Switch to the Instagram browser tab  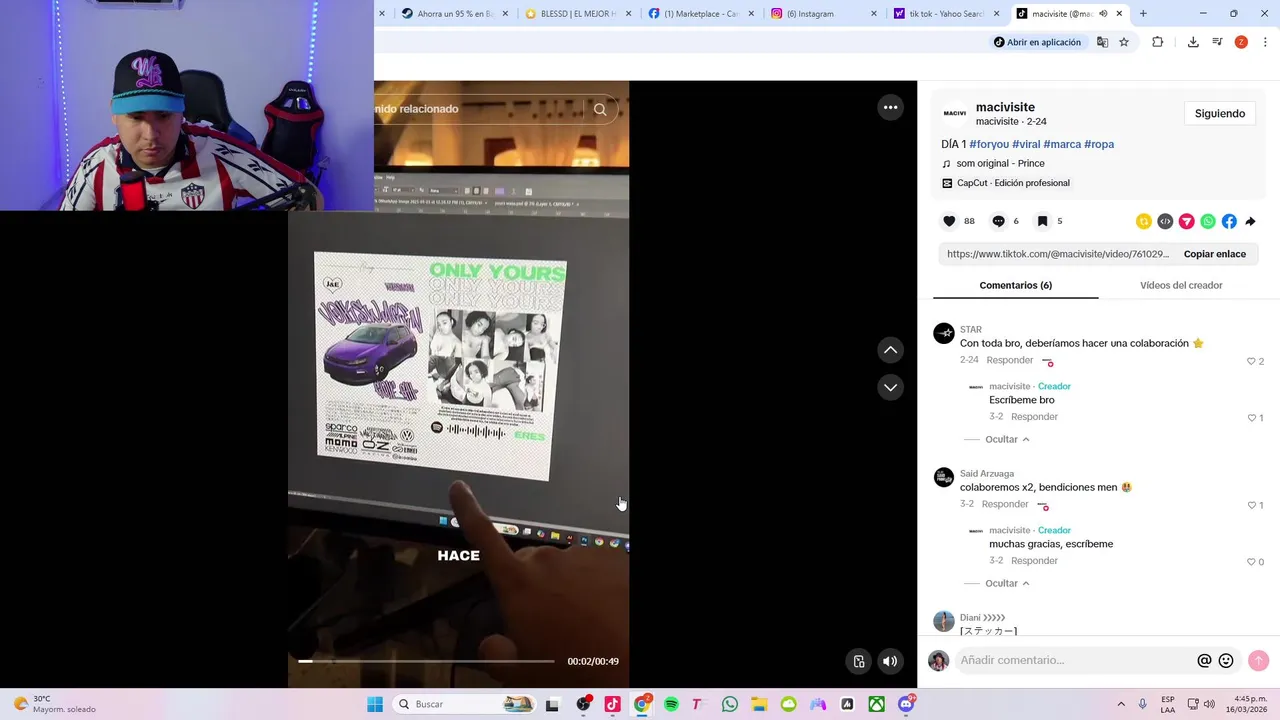click(x=824, y=13)
